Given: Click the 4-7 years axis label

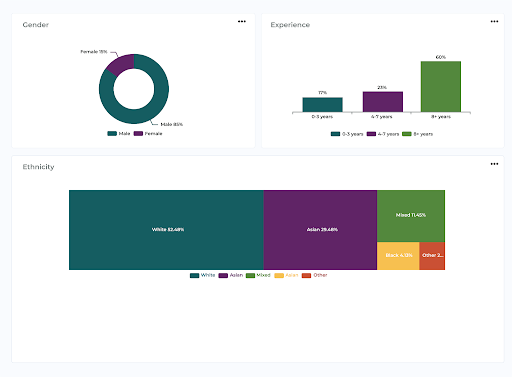Looking at the screenshot, I should click(382, 117).
